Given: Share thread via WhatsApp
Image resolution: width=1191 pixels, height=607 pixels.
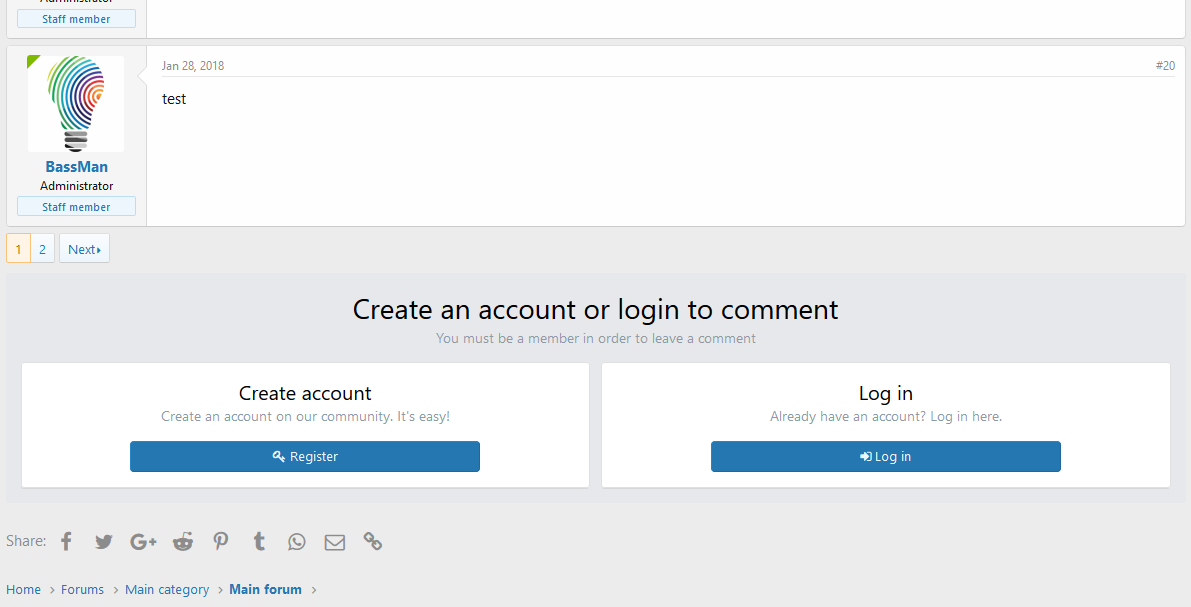Looking at the screenshot, I should pos(297,542).
